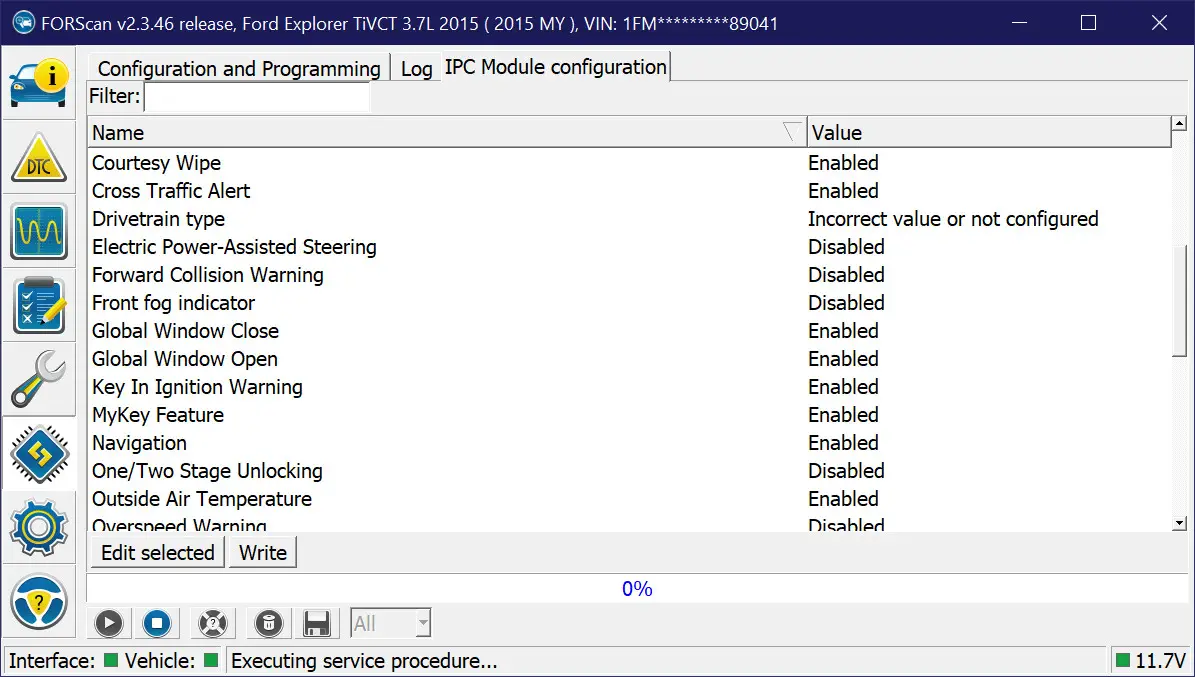Select the Electric Power-Assisted Steering row
The width and height of the screenshot is (1195, 677).
pyautogui.click(x=630, y=247)
